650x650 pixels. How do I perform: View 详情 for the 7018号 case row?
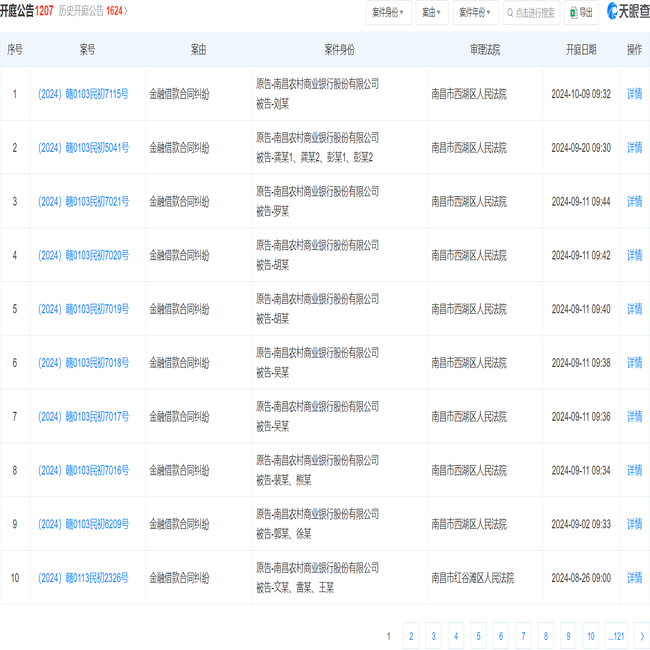pyautogui.click(x=634, y=363)
